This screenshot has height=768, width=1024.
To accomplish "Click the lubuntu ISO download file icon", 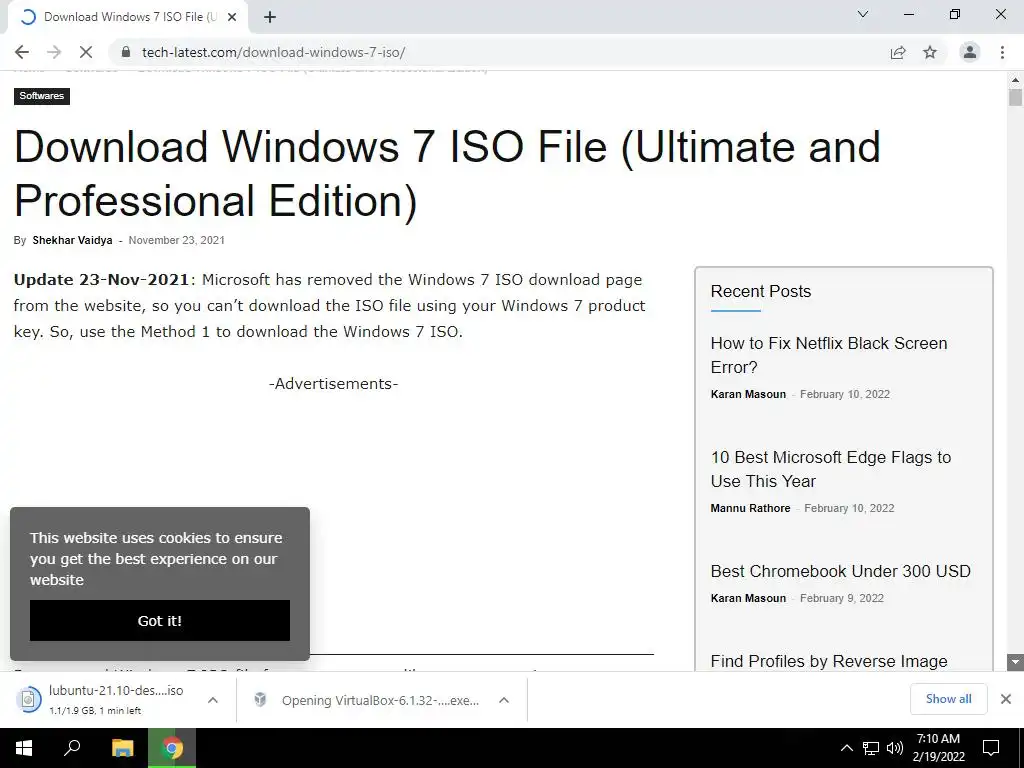I will pyautogui.click(x=28, y=699).
